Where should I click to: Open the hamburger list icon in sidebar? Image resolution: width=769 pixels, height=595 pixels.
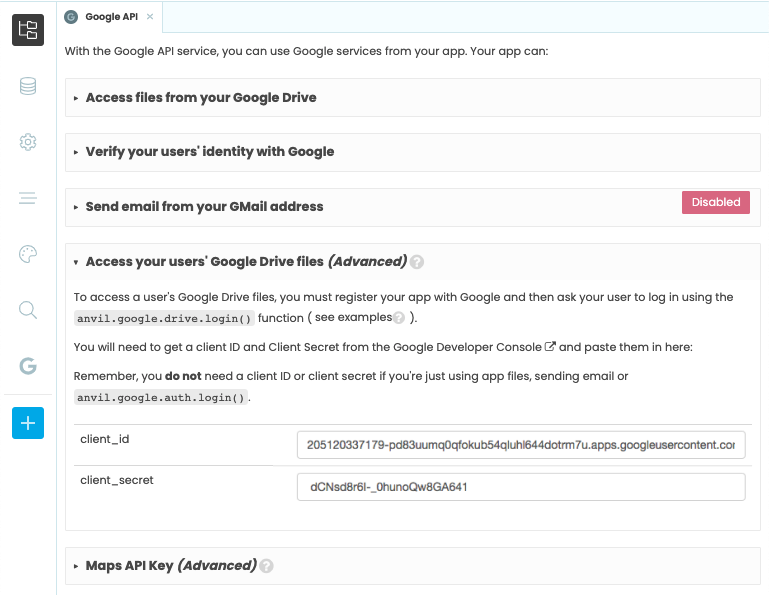click(28, 198)
